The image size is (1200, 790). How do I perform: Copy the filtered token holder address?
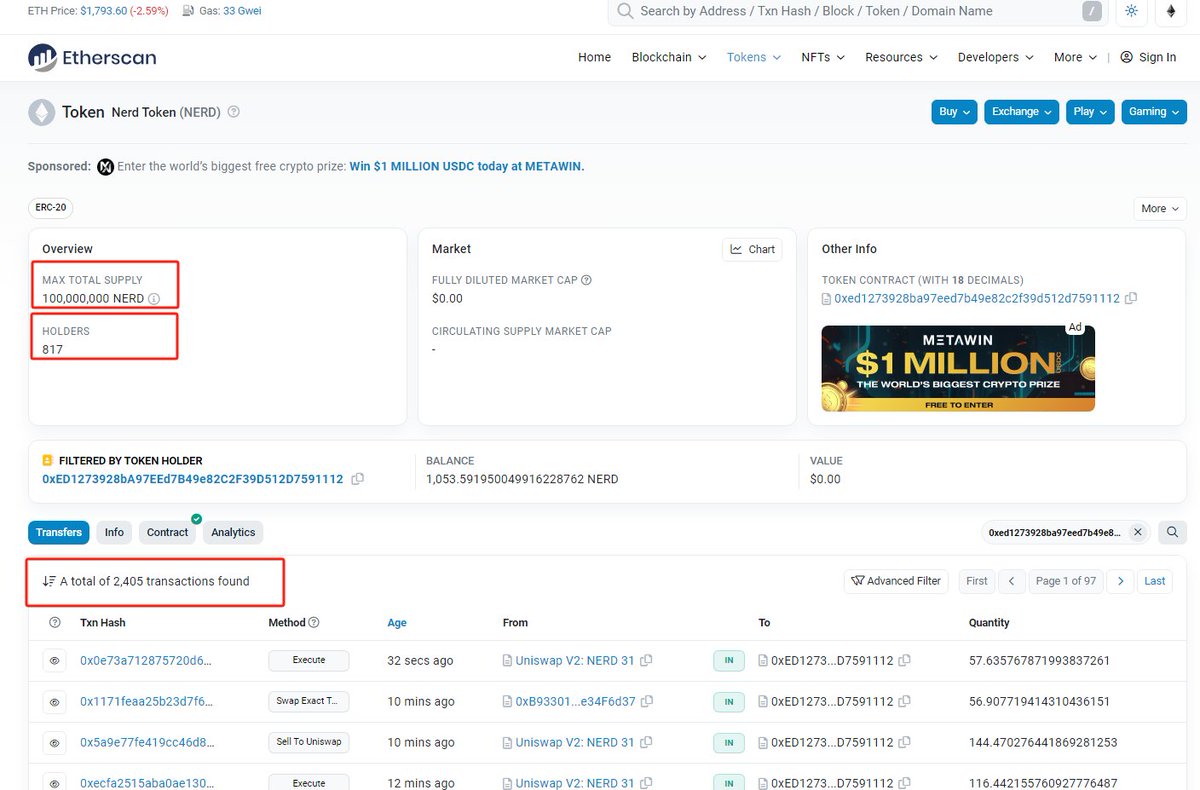pyautogui.click(x=358, y=479)
